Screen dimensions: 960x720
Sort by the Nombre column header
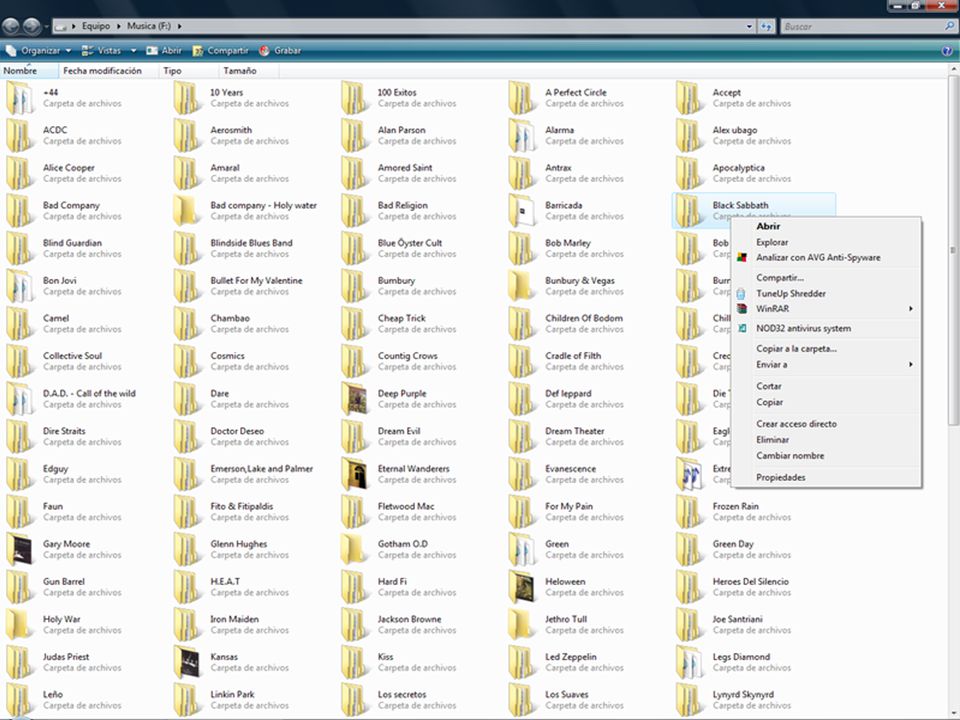[x=29, y=71]
